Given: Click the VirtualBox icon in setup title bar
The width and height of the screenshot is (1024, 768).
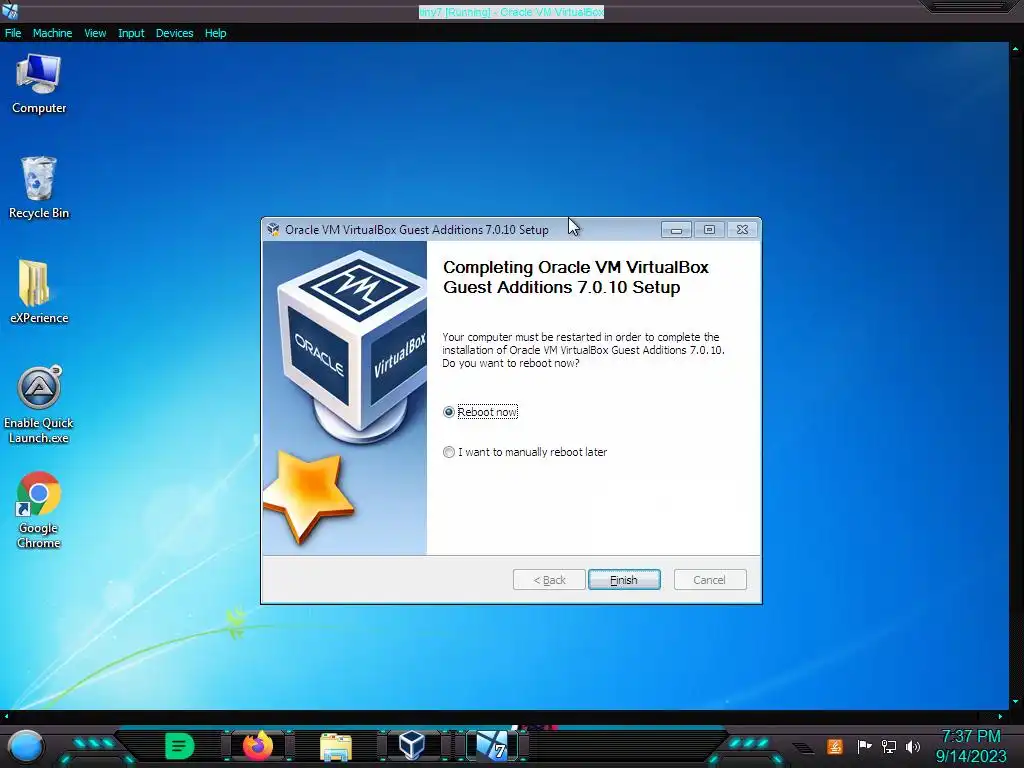Looking at the screenshot, I should pyautogui.click(x=273, y=229).
